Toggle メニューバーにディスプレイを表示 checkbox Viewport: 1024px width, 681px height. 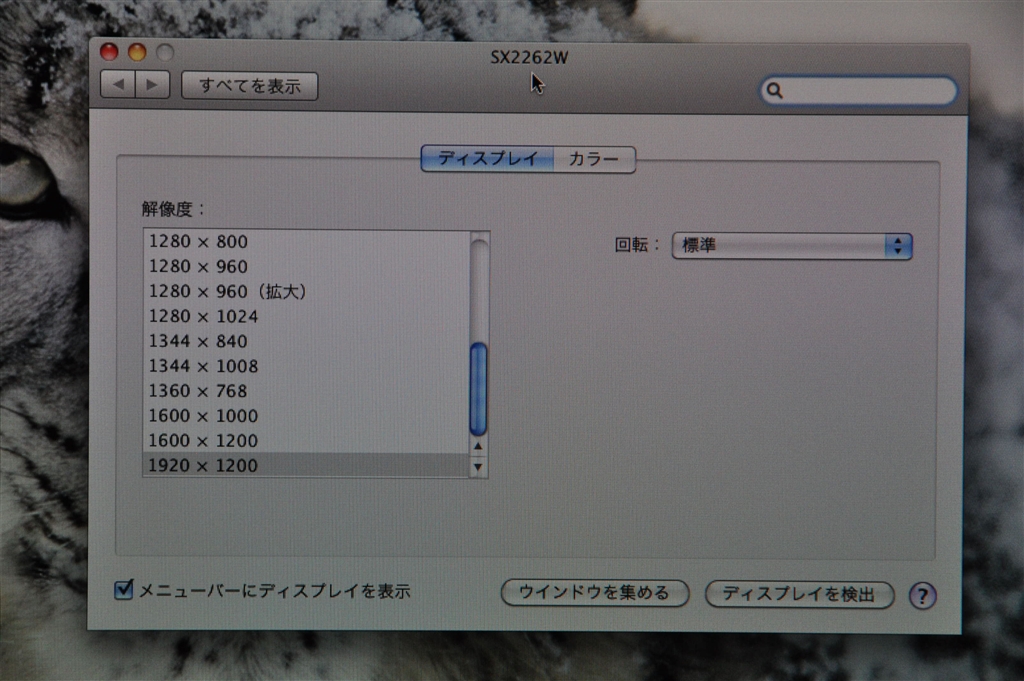123,590
